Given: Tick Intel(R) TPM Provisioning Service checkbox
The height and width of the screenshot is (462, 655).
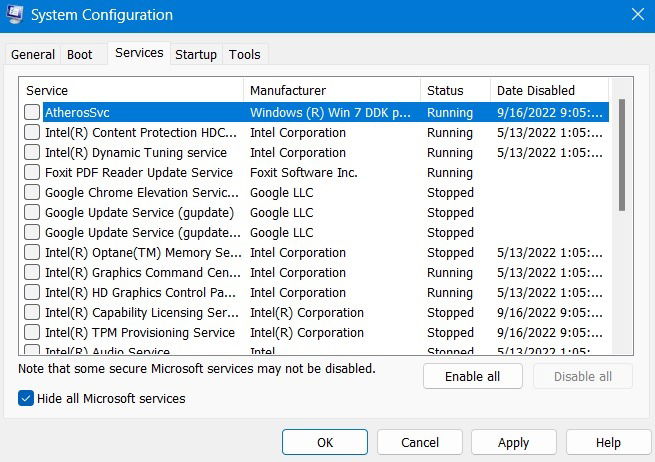Looking at the screenshot, I should (32, 332).
